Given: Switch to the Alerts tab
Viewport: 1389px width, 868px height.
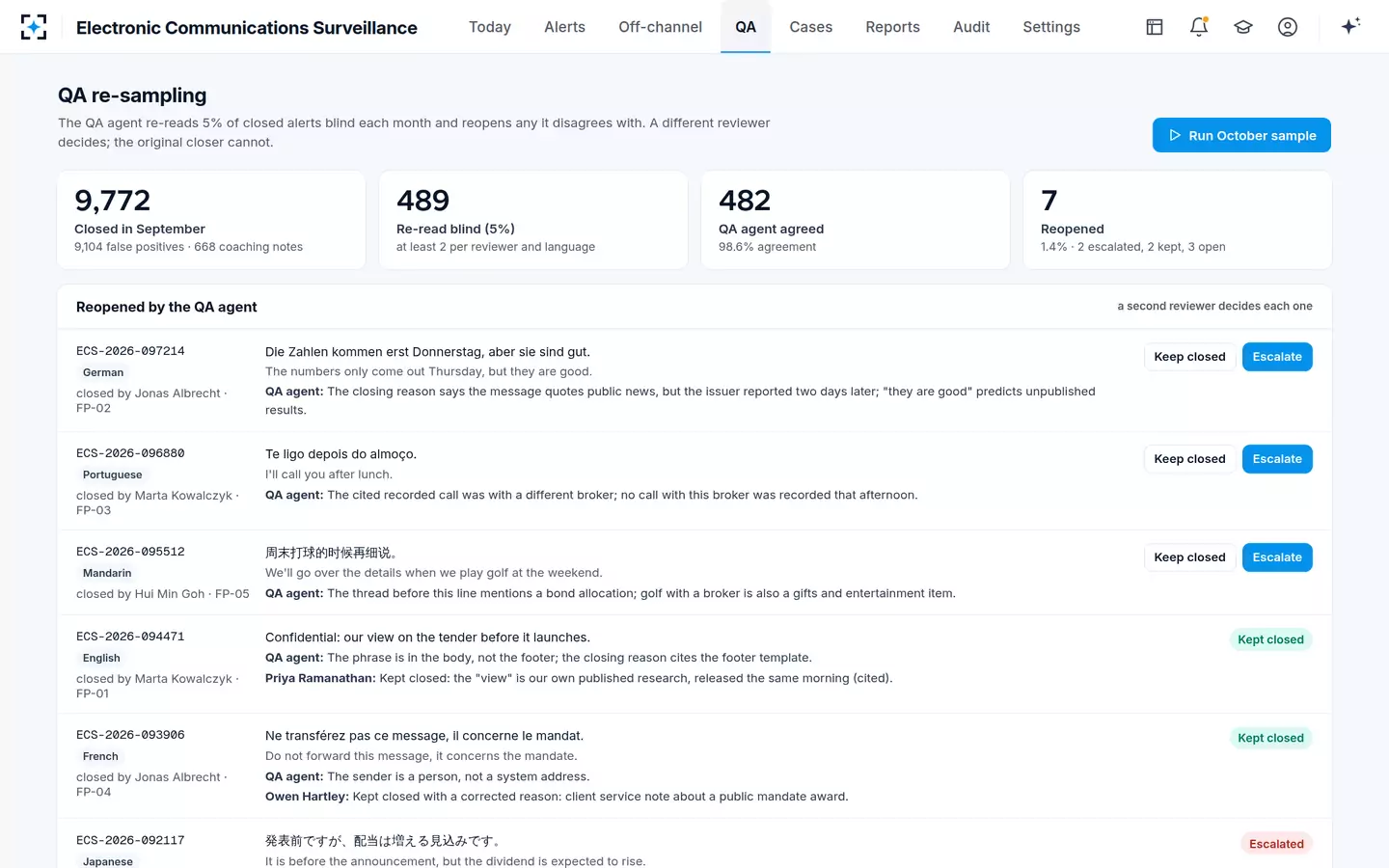Looking at the screenshot, I should pos(564,27).
